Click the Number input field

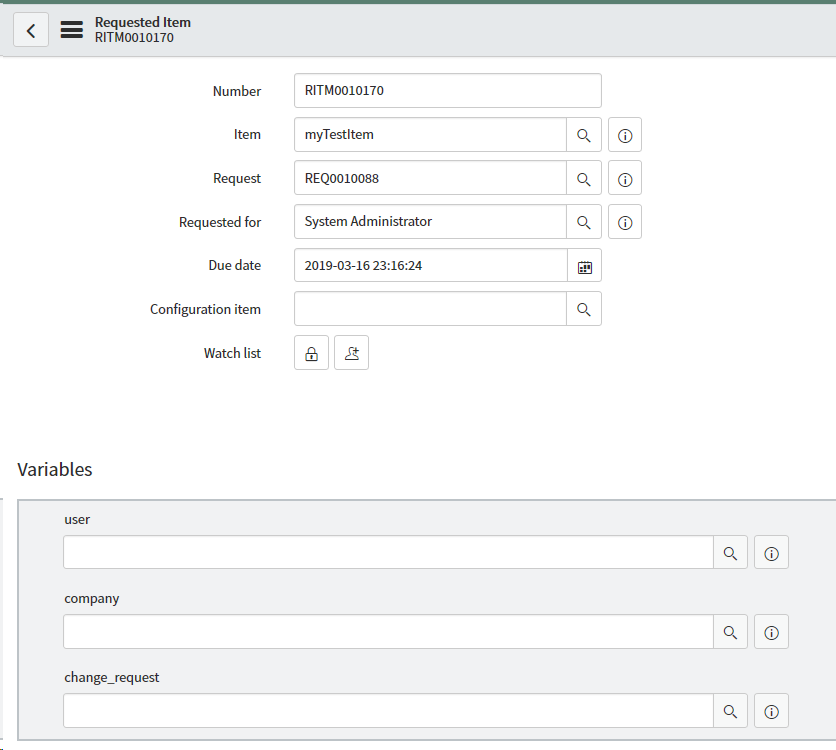pyautogui.click(x=447, y=91)
